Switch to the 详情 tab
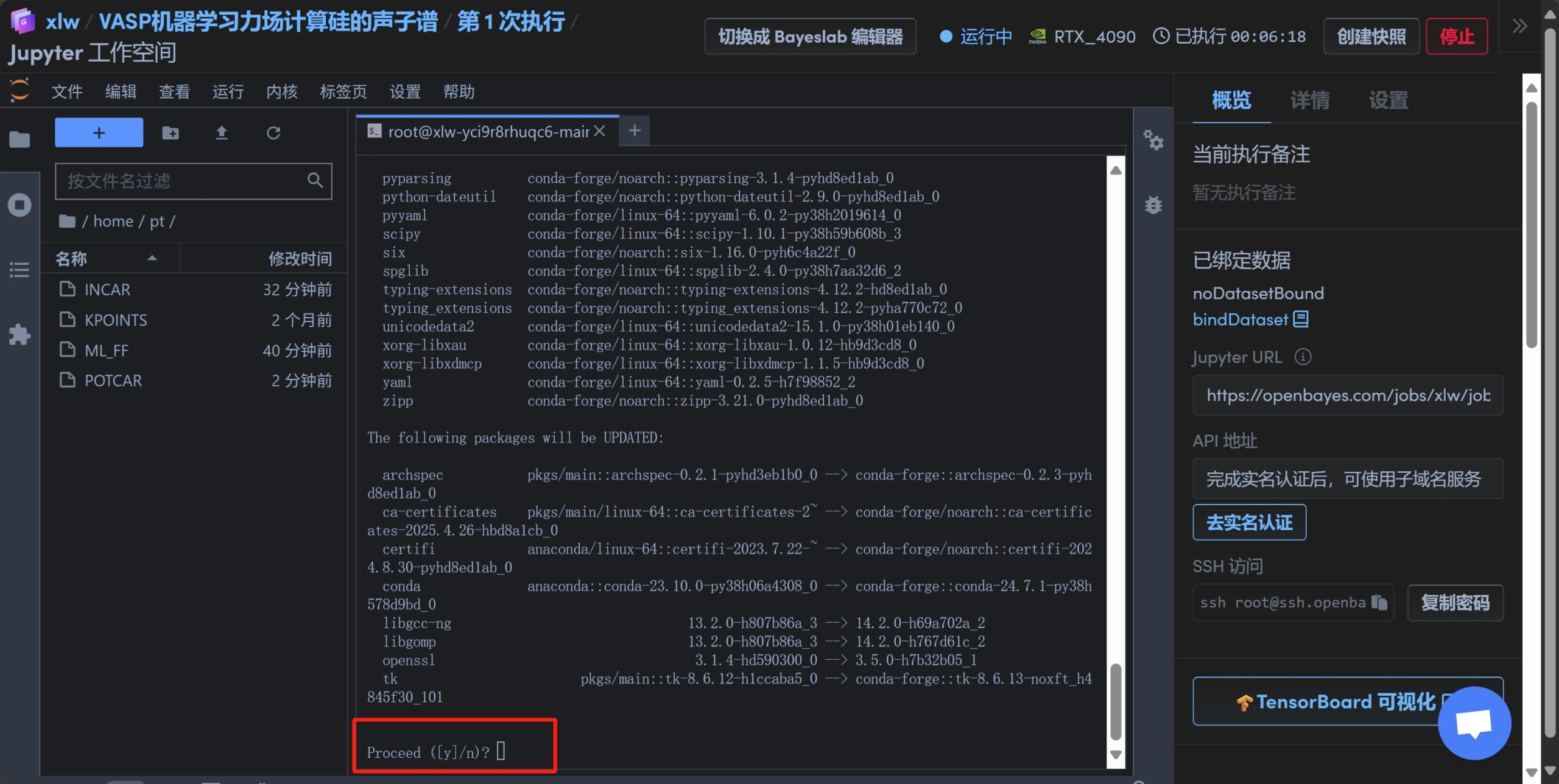1559x784 pixels. (x=1309, y=100)
